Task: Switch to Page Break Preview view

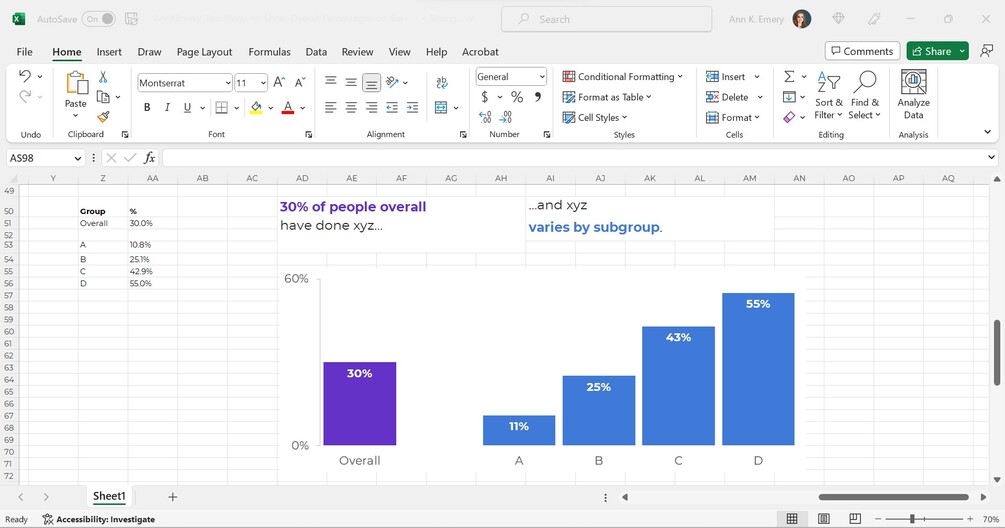Action: tap(855, 518)
